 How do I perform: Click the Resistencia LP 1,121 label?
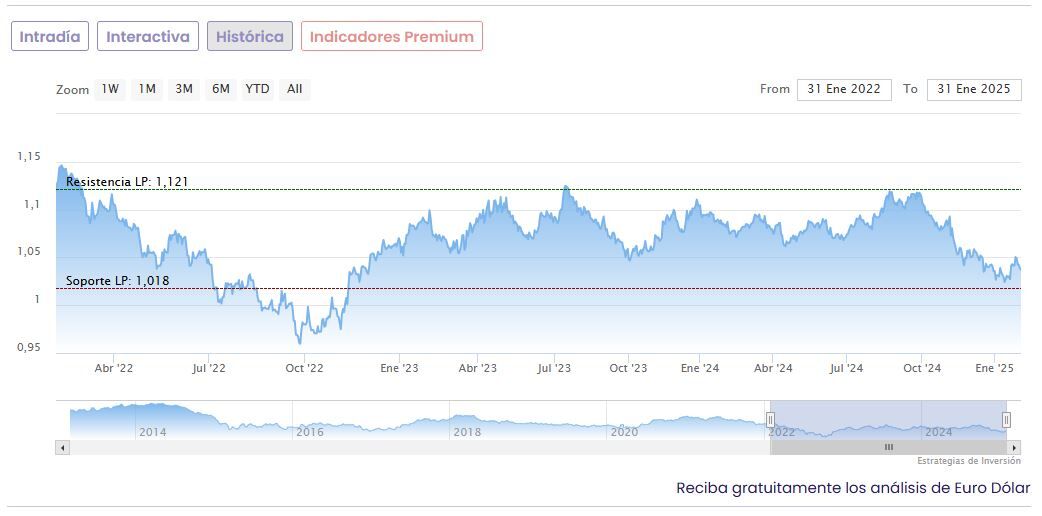click(127, 182)
